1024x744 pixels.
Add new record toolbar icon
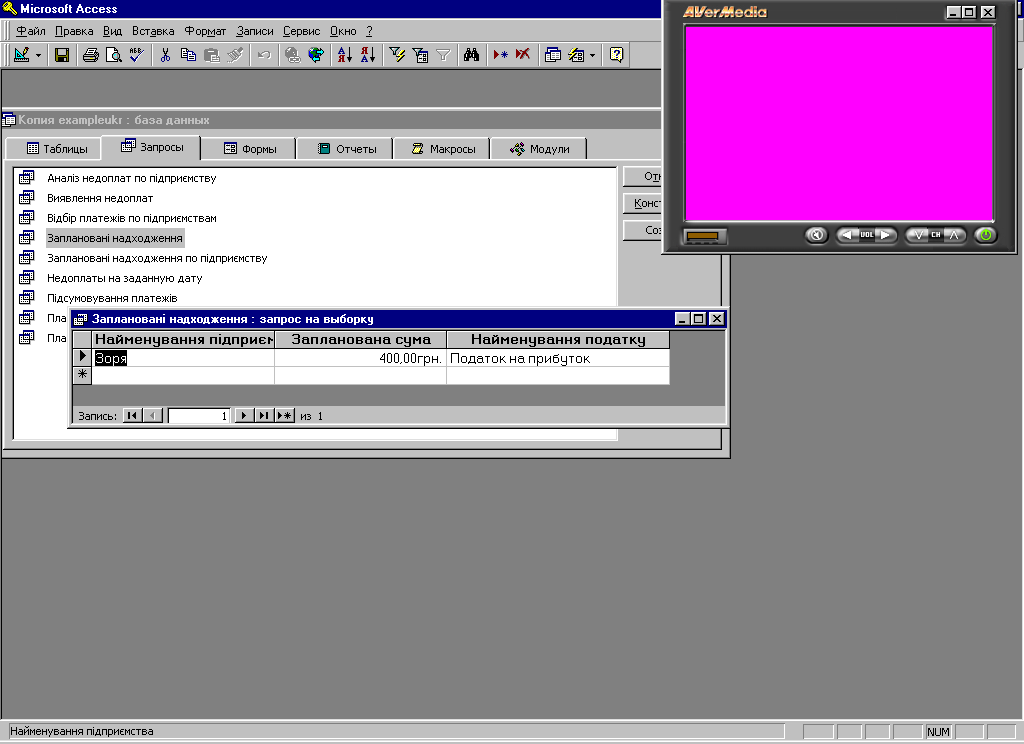click(x=500, y=55)
